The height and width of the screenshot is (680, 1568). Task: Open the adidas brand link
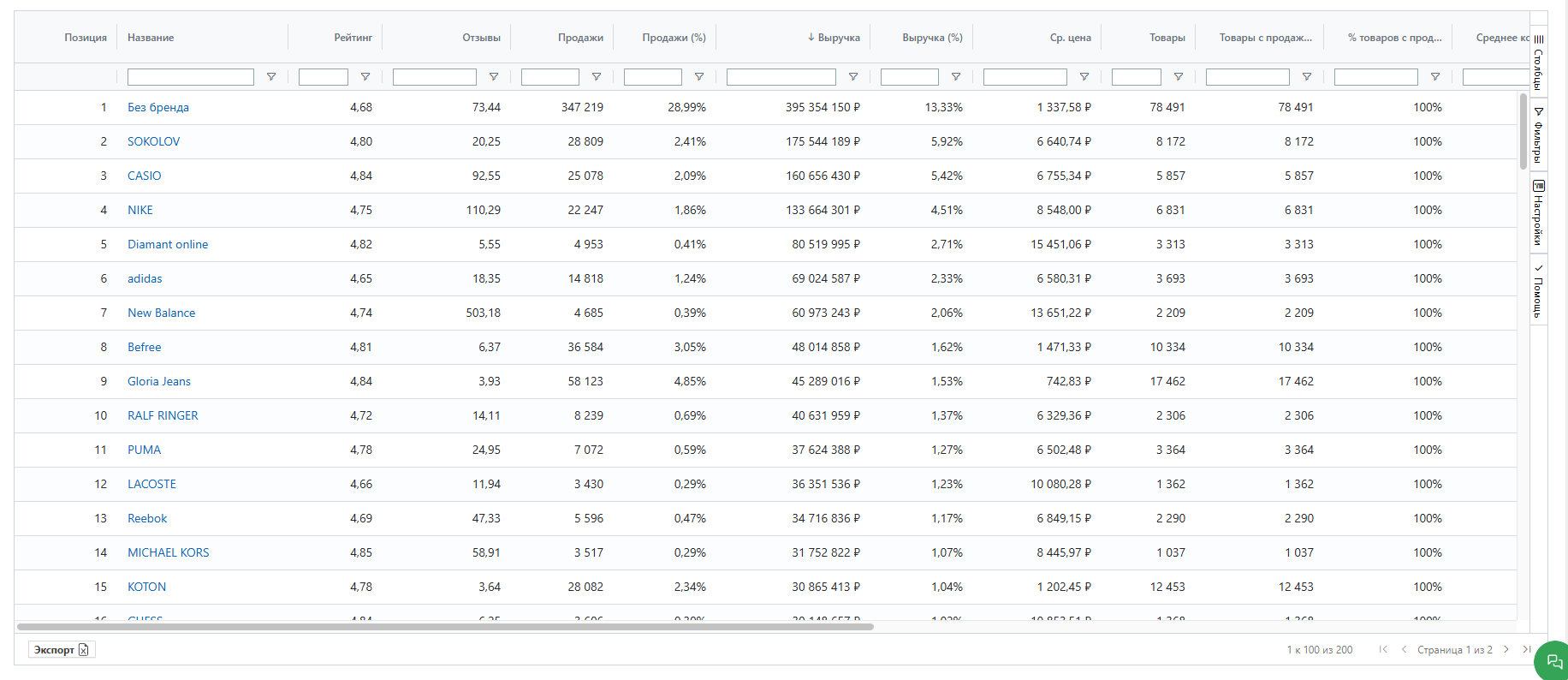(145, 278)
